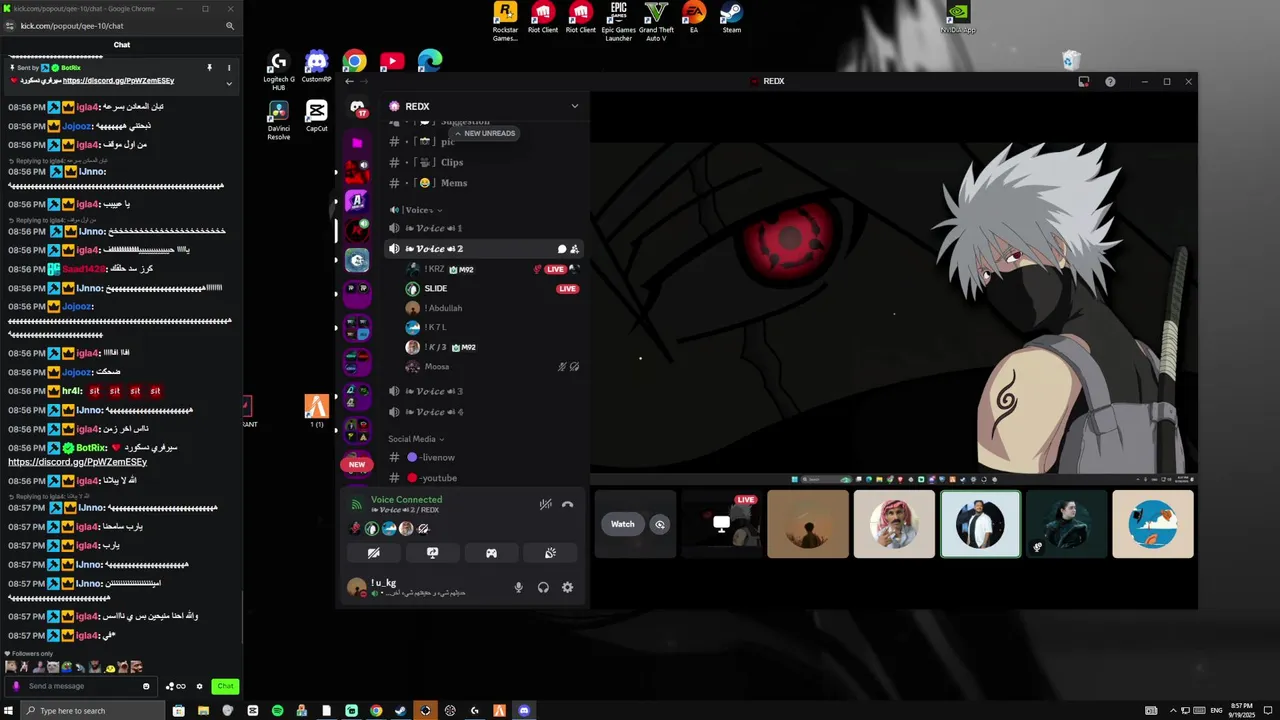Unpin message with pin icon
The image size is (1280, 720).
coord(210,68)
